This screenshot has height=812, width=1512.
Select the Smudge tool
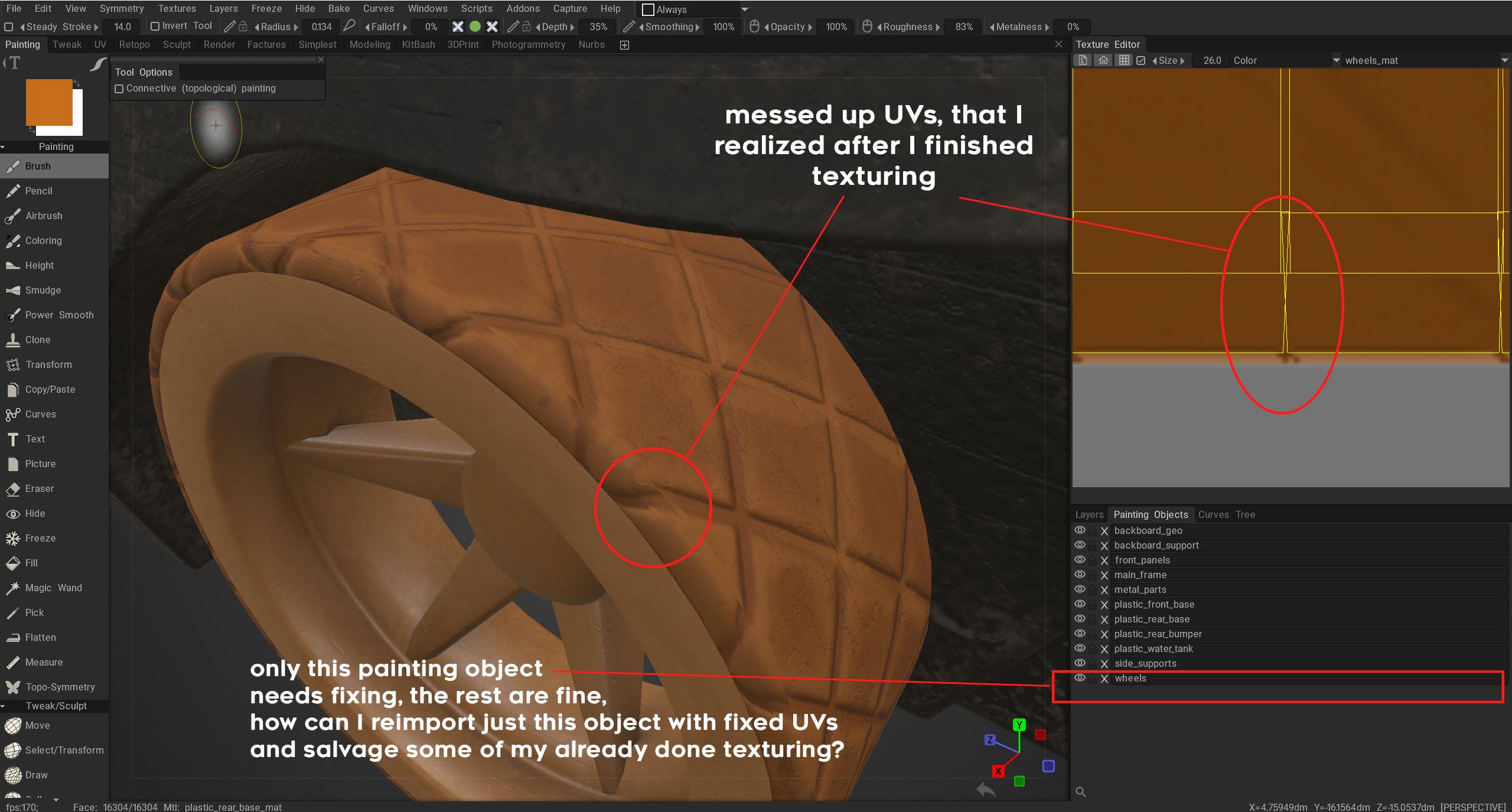(x=43, y=290)
